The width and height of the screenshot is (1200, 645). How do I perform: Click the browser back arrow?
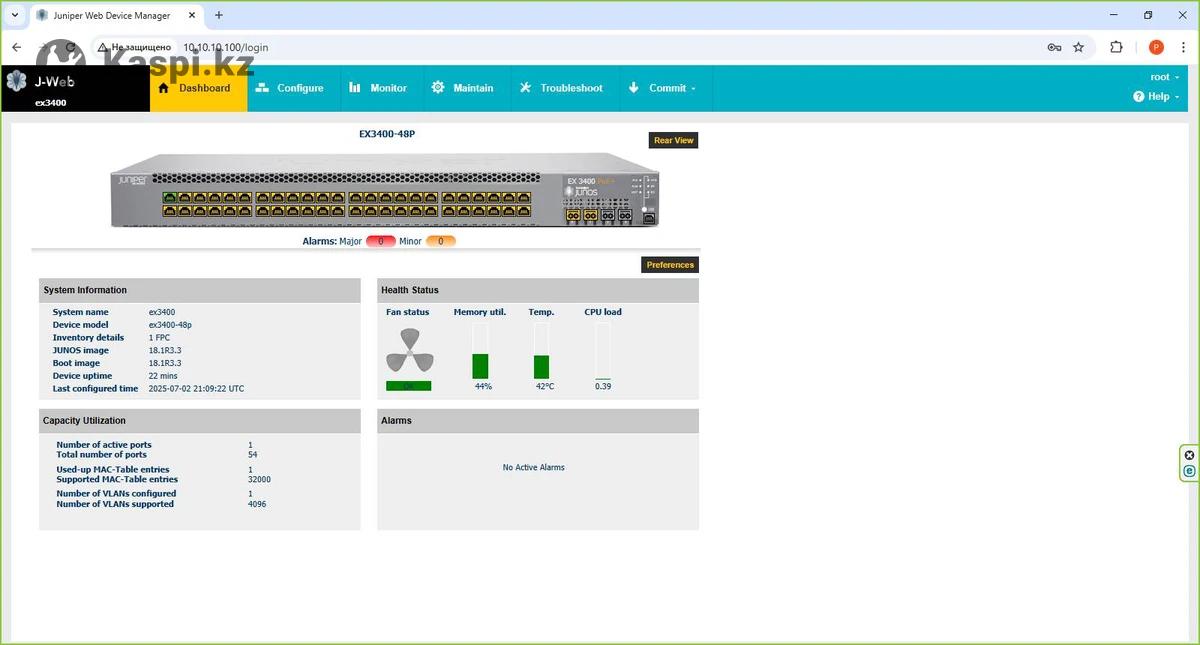[x=16, y=47]
